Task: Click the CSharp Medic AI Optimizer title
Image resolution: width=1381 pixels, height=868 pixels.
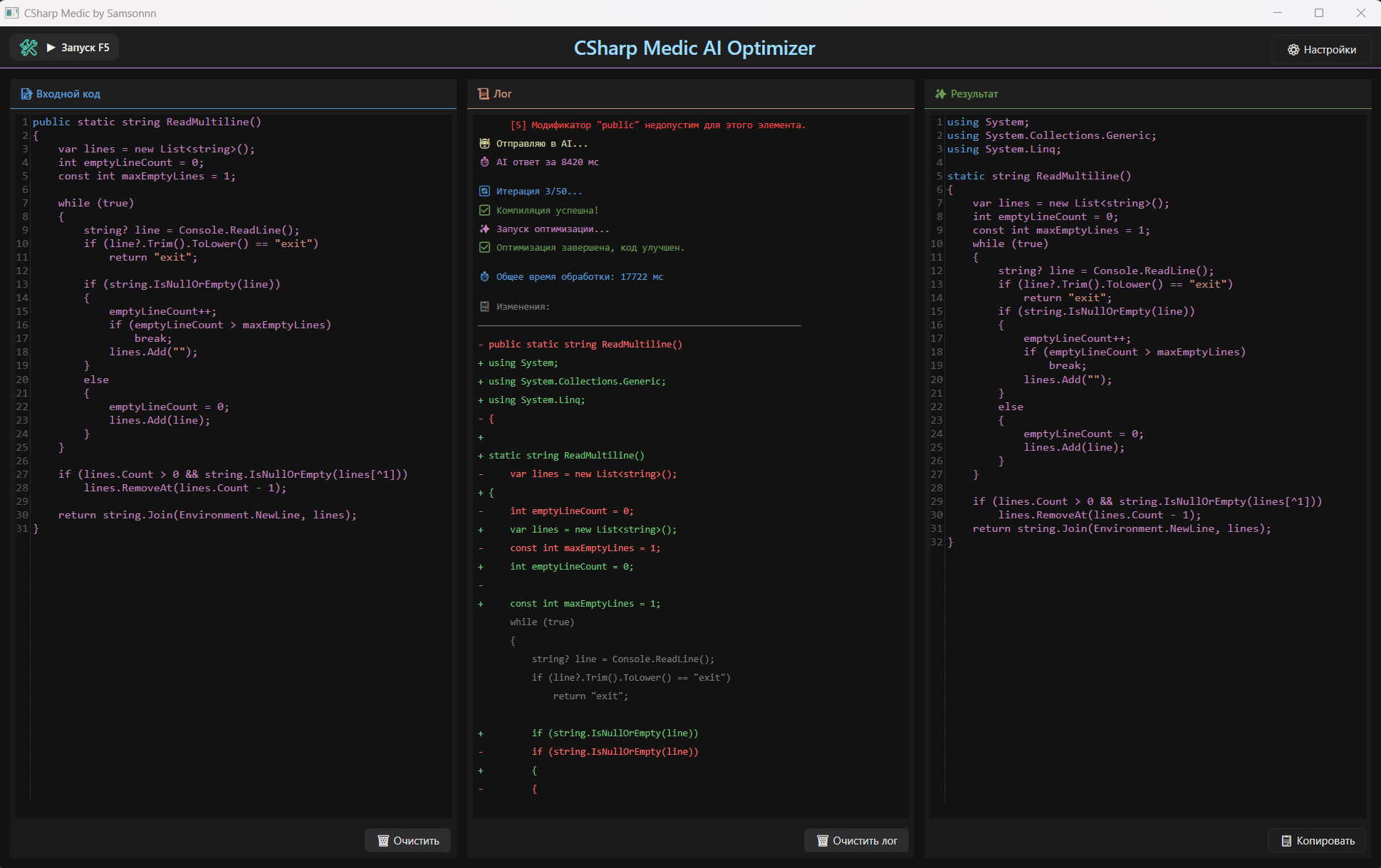Action: coord(694,48)
